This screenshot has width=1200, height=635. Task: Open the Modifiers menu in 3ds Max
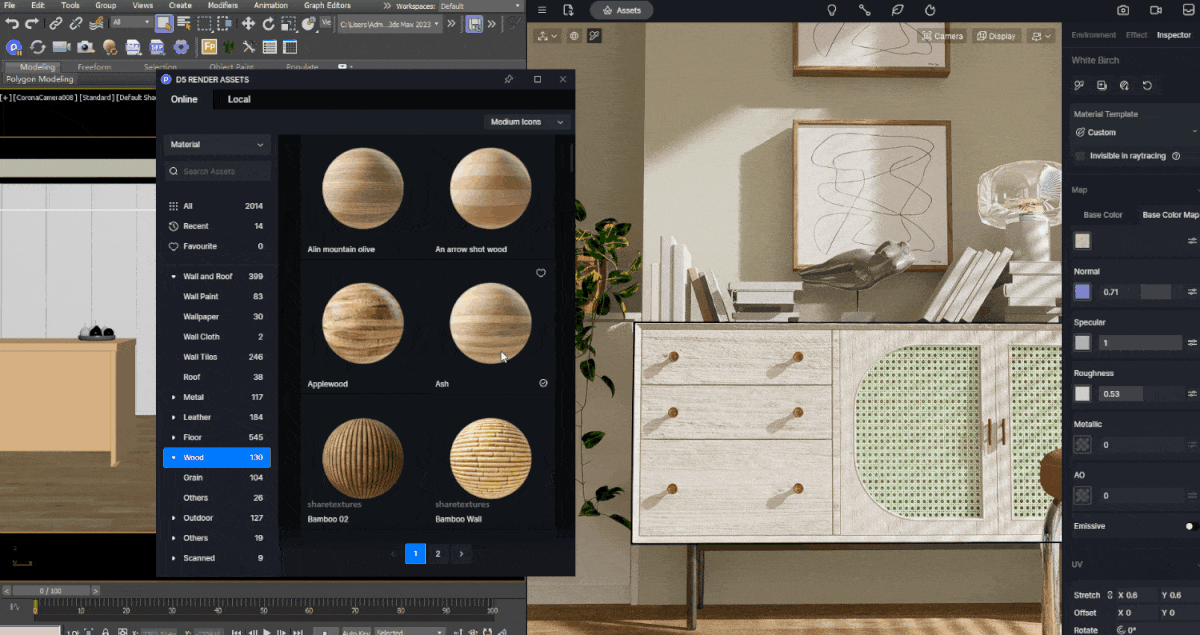(x=223, y=5)
